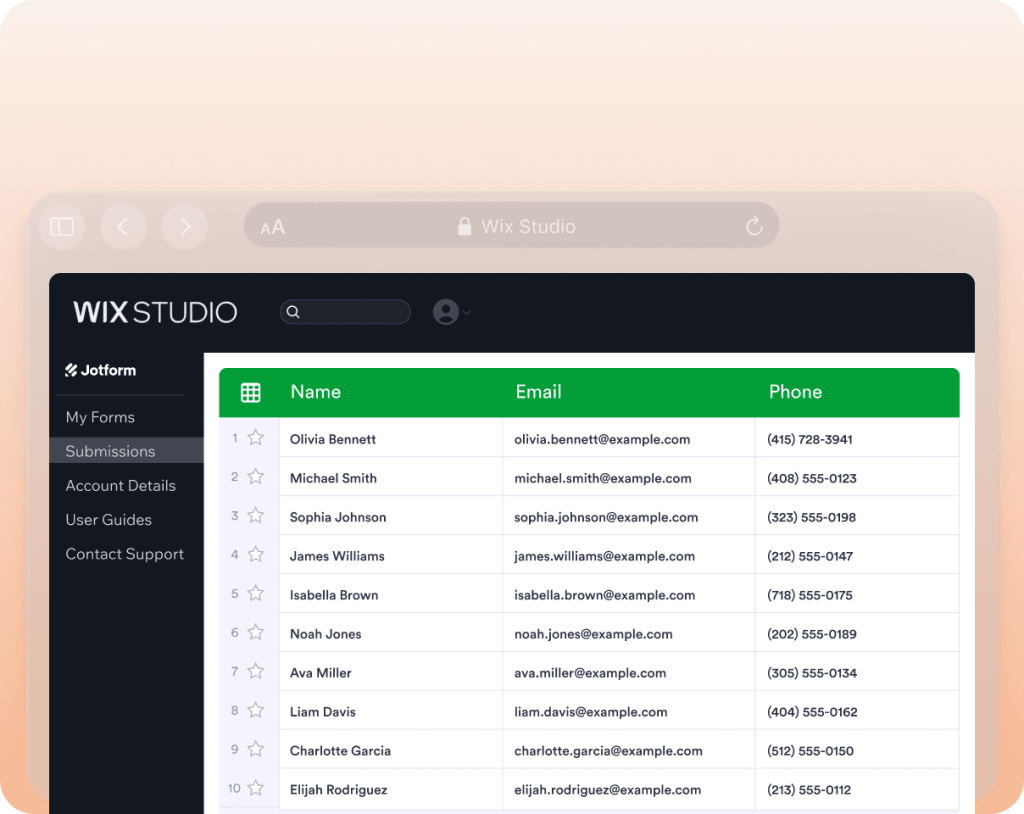Star the Charlotte Garcia row

point(256,749)
